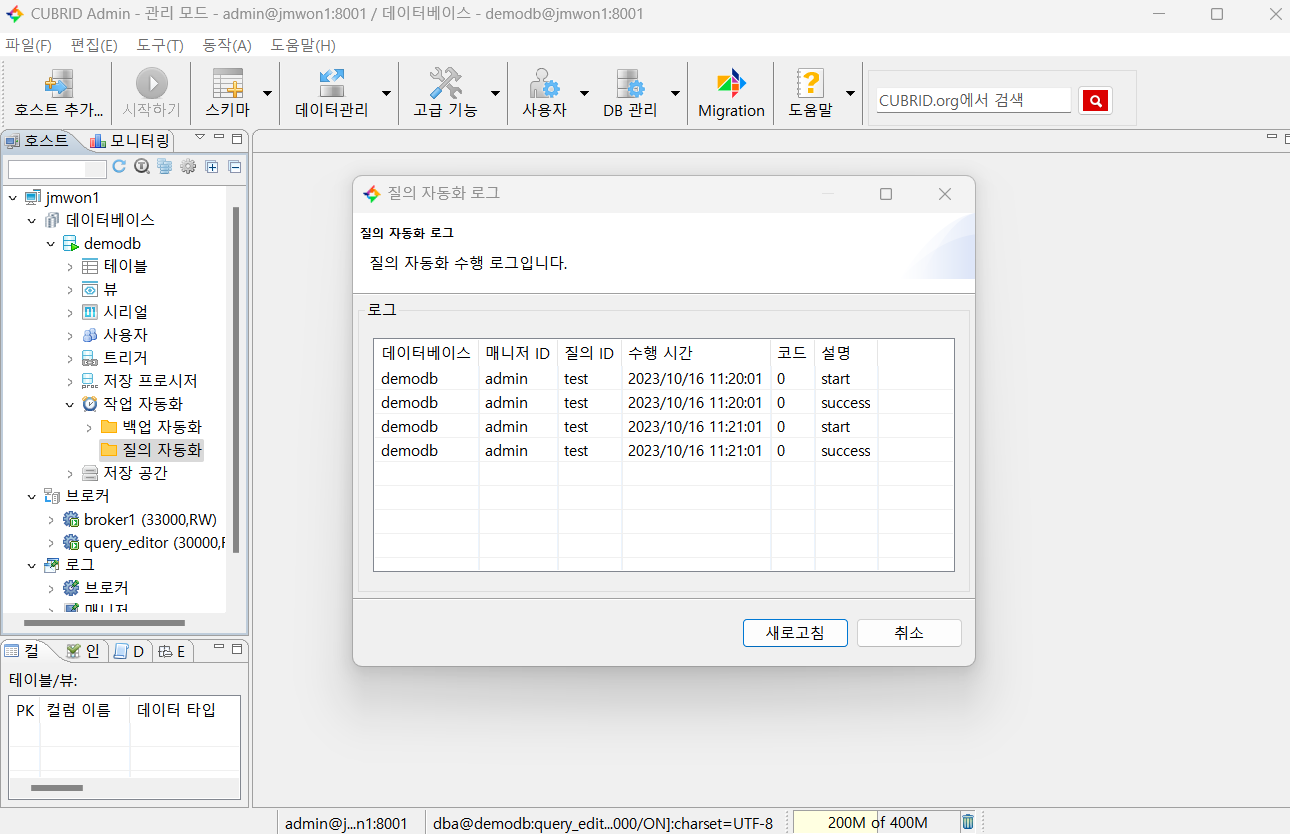Click the 고급 기능 tools icon
Image resolution: width=1290 pixels, height=834 pixels.
(445, 84)
